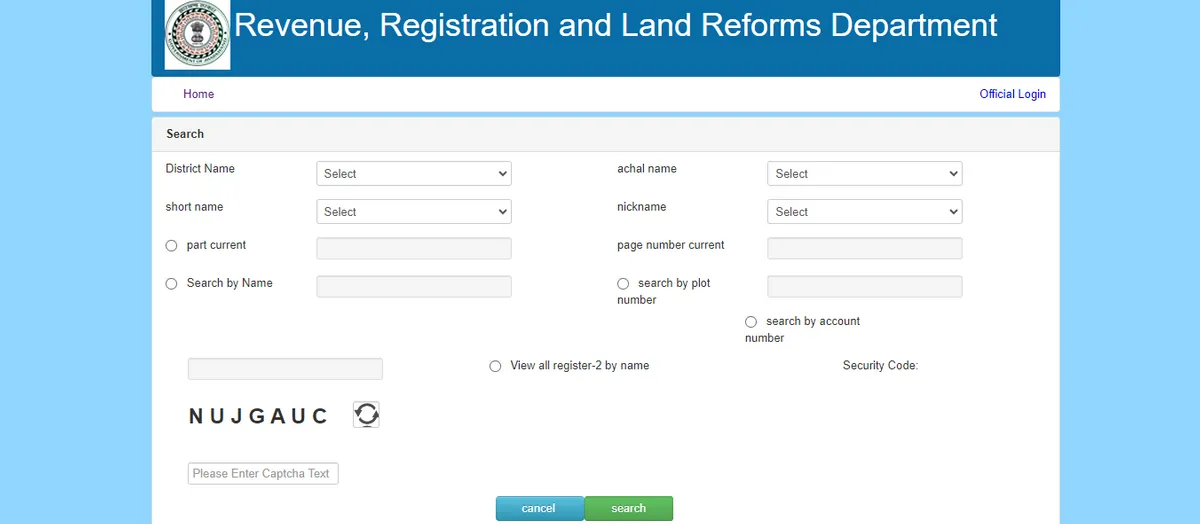The height and width of the screenshot is (524, 1200).
Task: Open the District Name dropdown
Action: (x=413, y=174)
